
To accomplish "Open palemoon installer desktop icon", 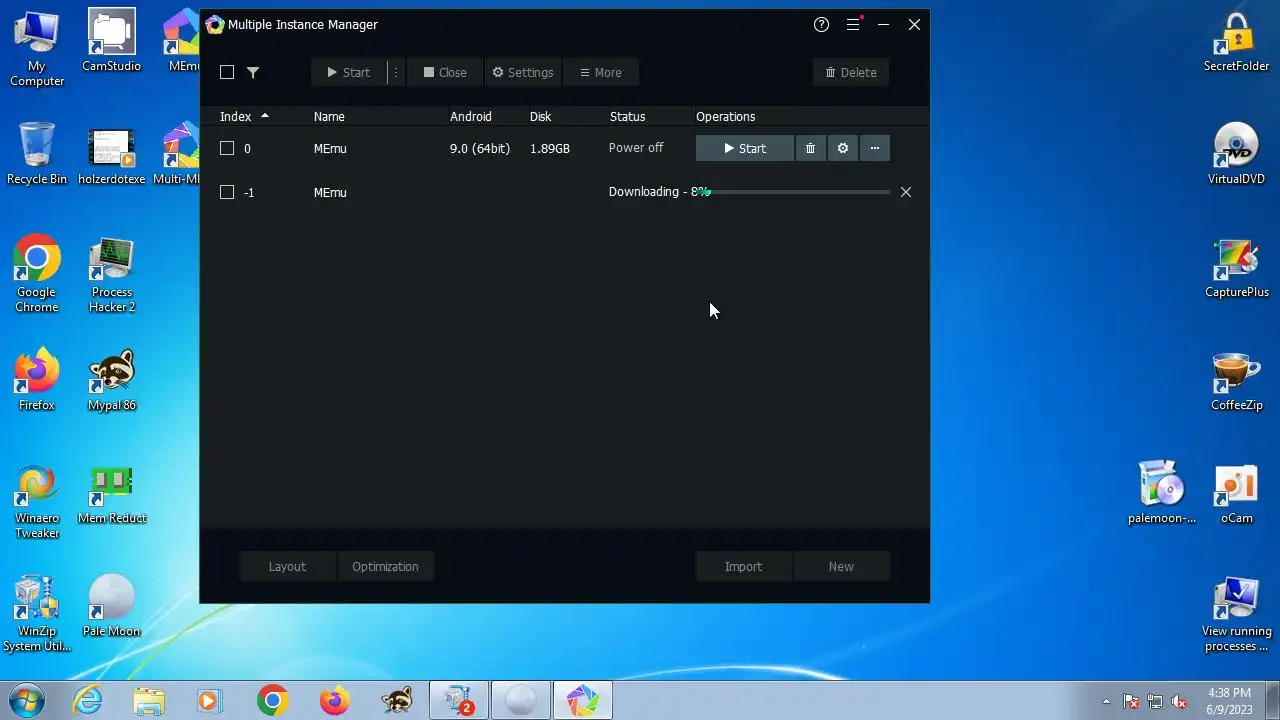I will (1162, 493).
